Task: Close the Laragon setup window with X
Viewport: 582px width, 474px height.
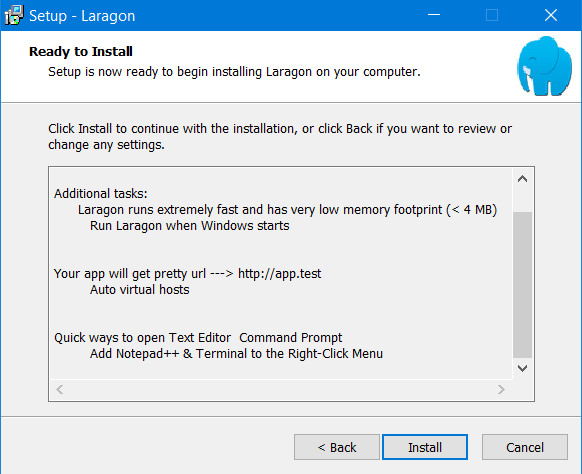Action: [x=551, y=15]
